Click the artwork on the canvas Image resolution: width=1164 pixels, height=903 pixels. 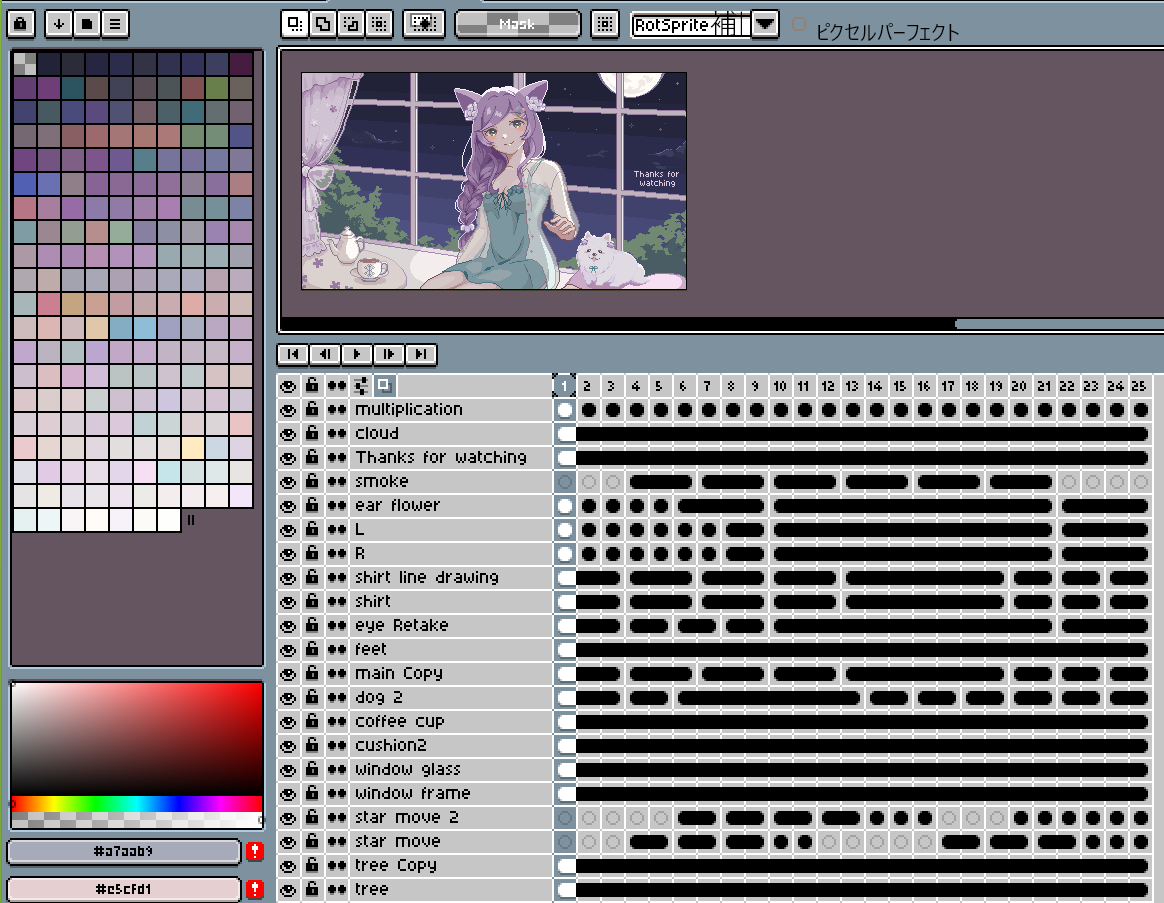tap(494, 180)
